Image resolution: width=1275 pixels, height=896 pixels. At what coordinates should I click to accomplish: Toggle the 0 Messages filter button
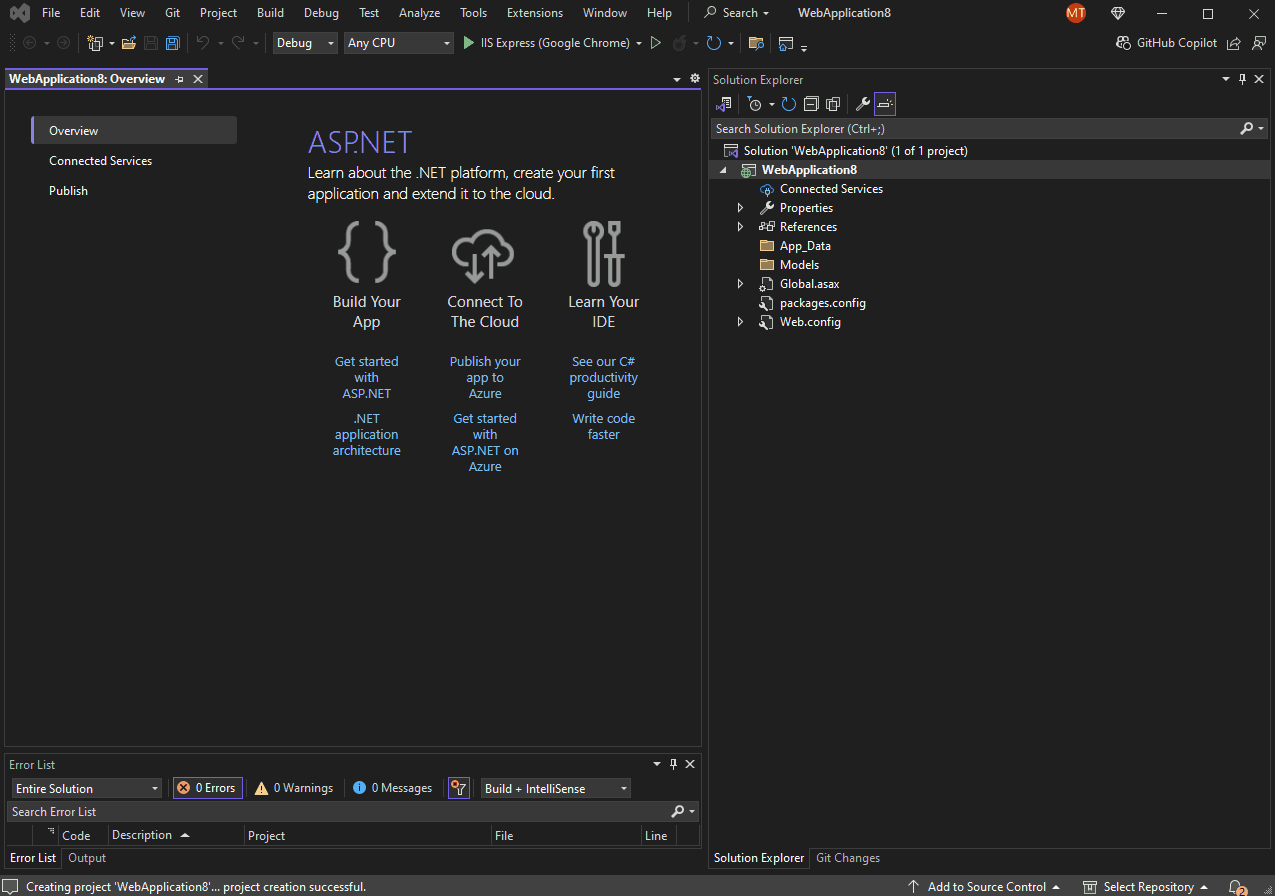click(x=393, y=788)
